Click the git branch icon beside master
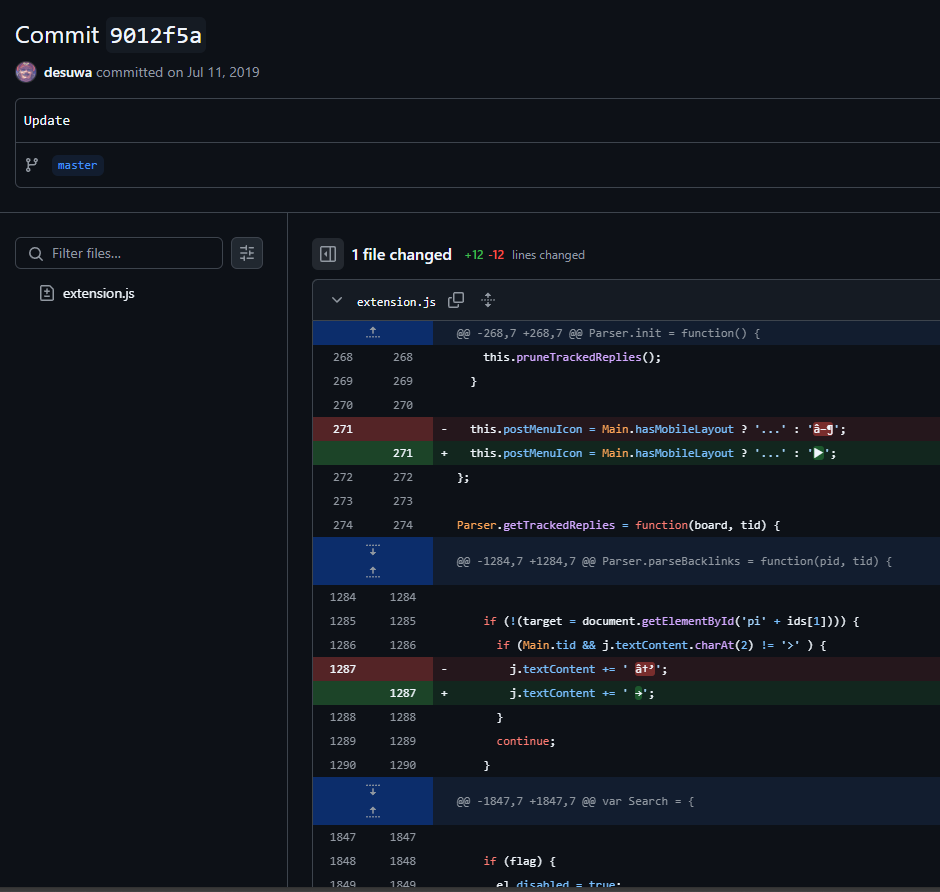Image resolution: width=940 pixels, height=892 pixels. point(32,165)
